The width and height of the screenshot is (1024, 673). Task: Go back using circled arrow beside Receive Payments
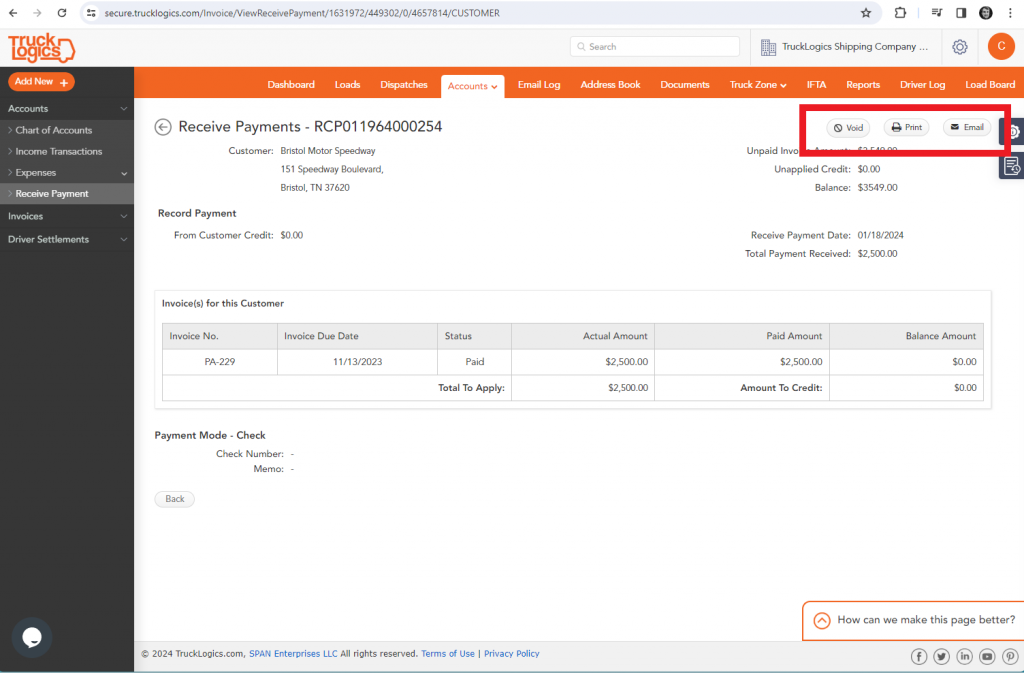point(163,127)
